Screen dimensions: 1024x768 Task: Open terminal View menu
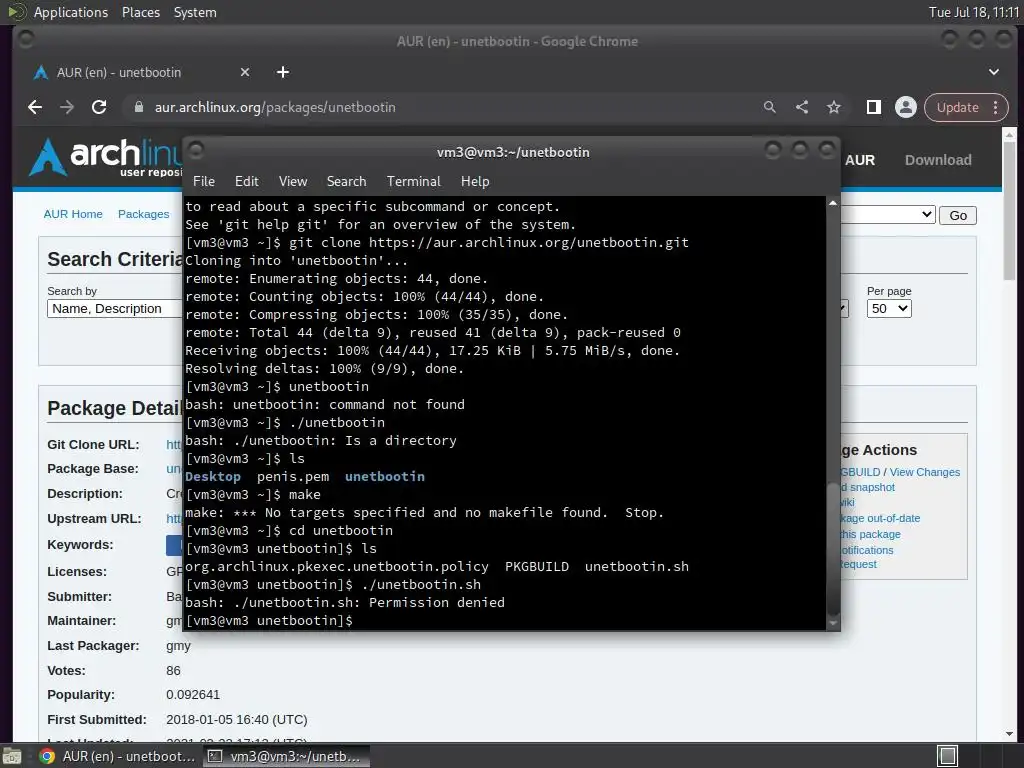(293, 182)
